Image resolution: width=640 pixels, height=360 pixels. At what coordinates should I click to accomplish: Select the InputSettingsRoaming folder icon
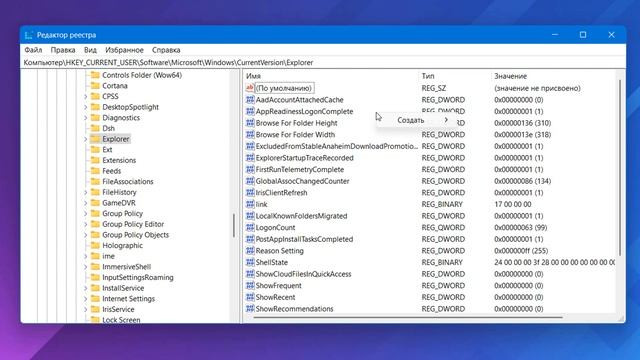pyautogui.click(x=95, y=277)
